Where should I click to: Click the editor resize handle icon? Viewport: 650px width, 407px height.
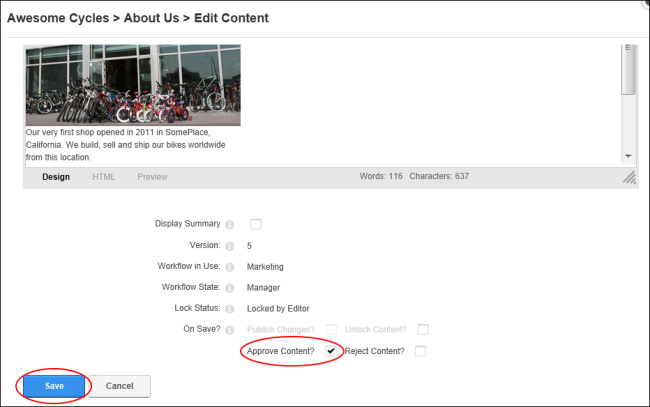[629, 177]
